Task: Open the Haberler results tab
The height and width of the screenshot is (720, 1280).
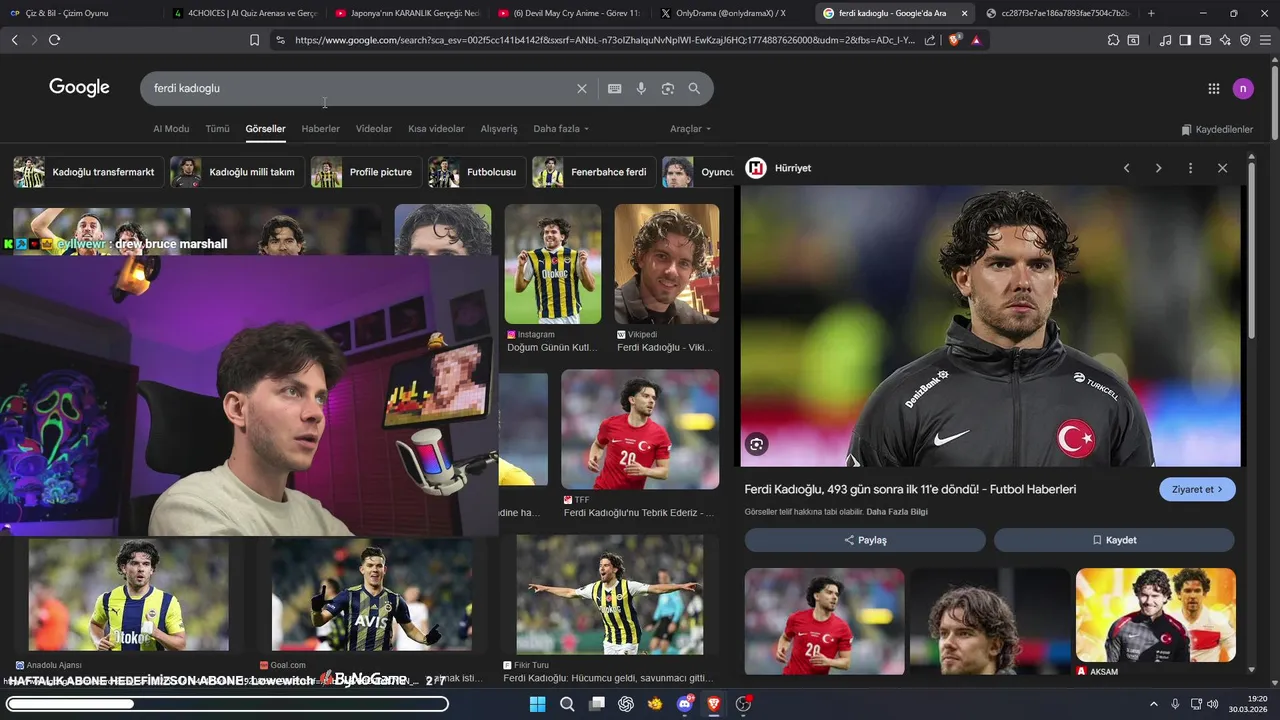Action: click(321, 129)
